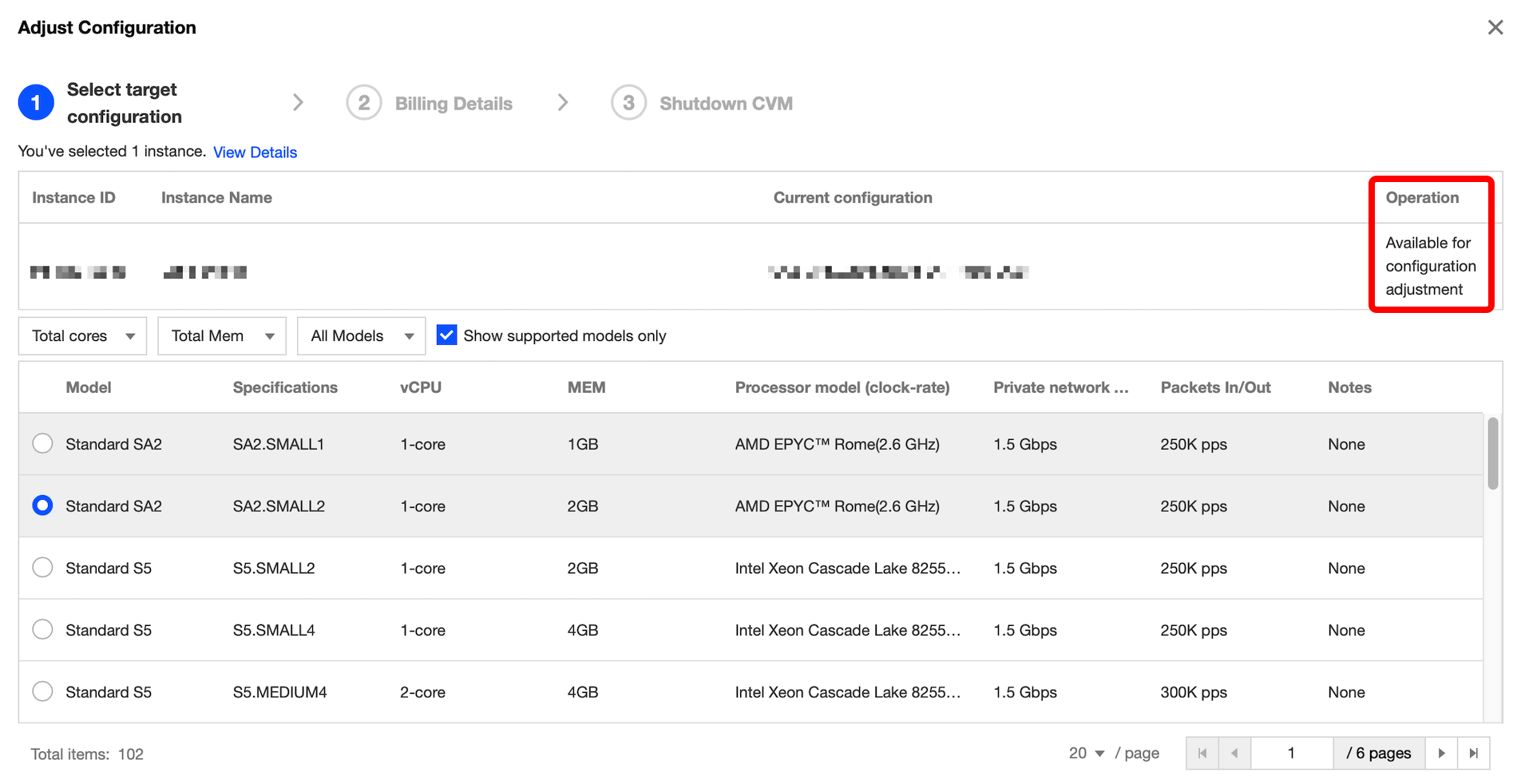Viewport: 1517px width, 784px height.
Task: Click the page number input field
Action: point(1291,753)
